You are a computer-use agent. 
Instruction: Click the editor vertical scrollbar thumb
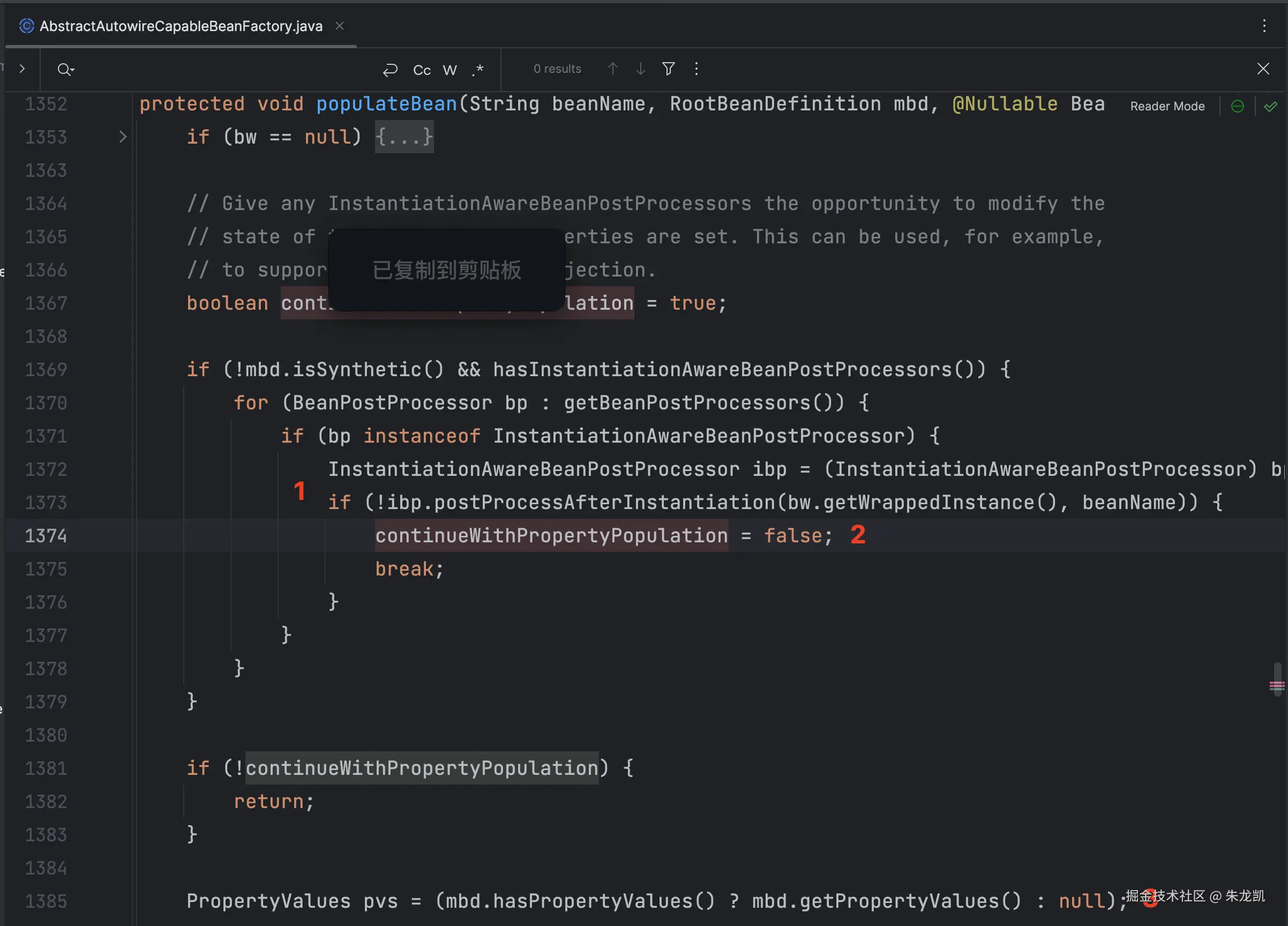1277,679
